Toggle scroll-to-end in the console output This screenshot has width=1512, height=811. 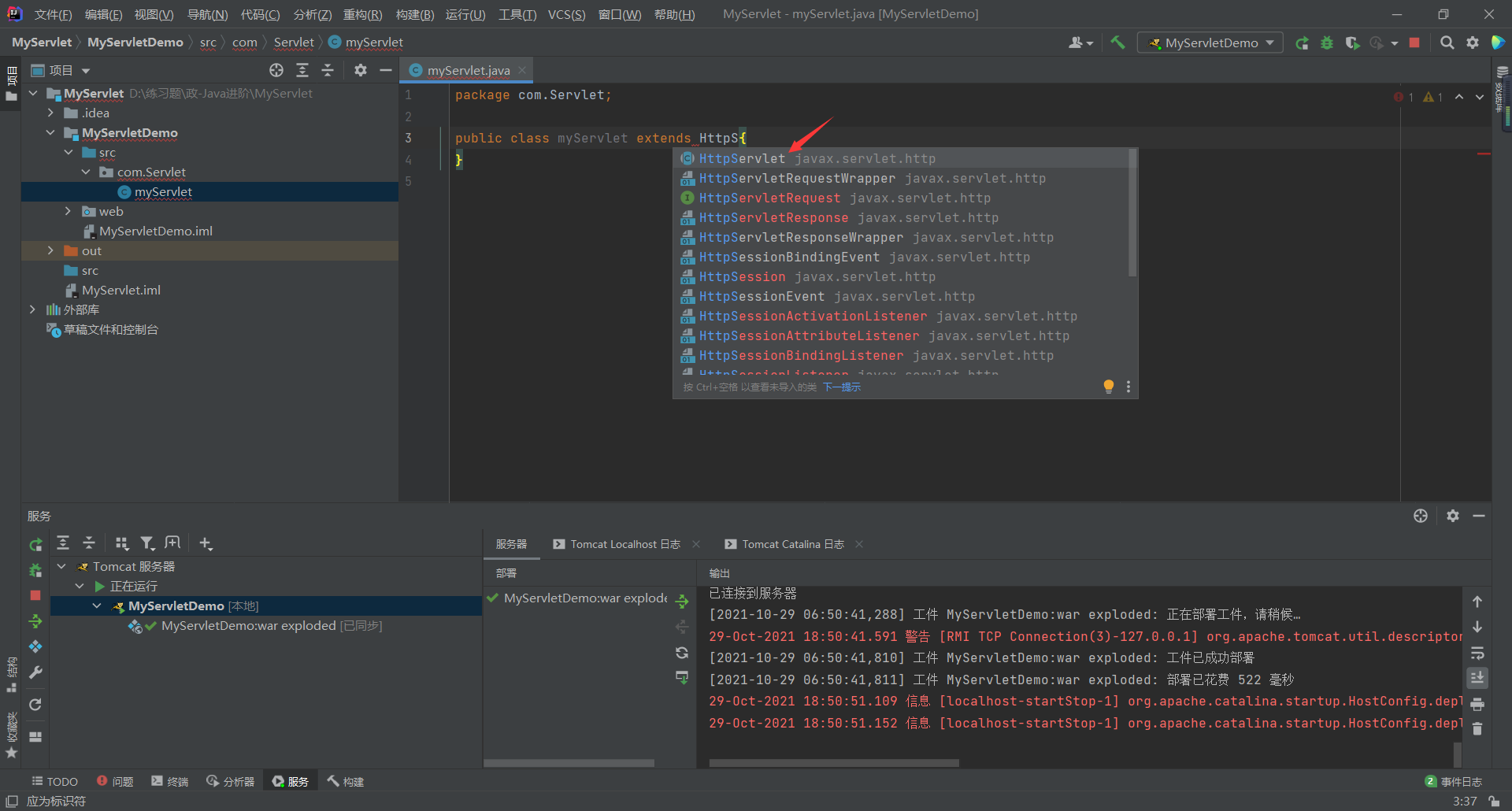click(x=1477, y=678)
